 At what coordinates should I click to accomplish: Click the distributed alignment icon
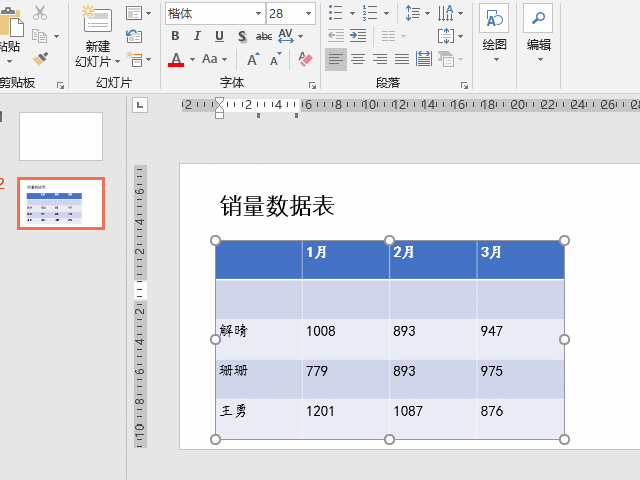[424, 59]
